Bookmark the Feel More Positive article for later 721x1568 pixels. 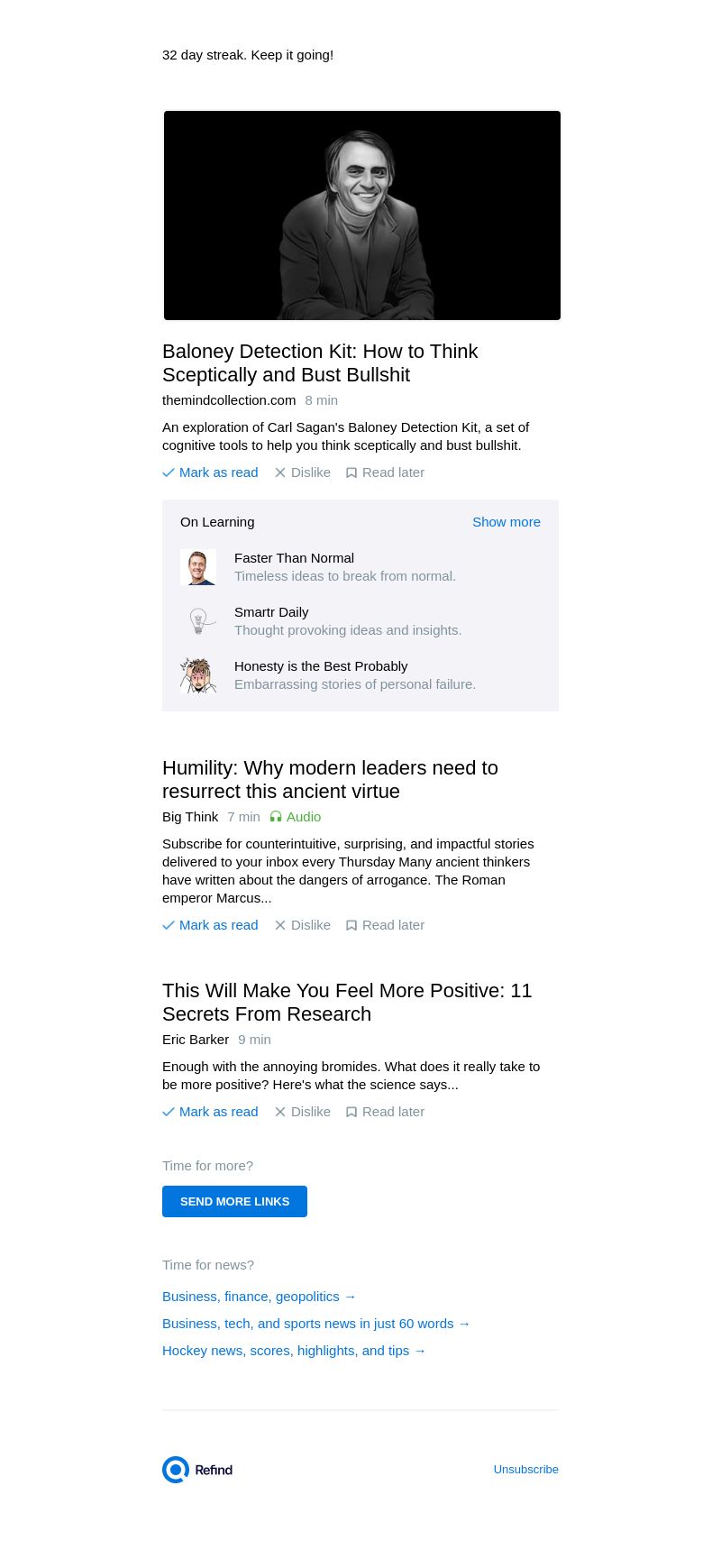pos(385,1112)
